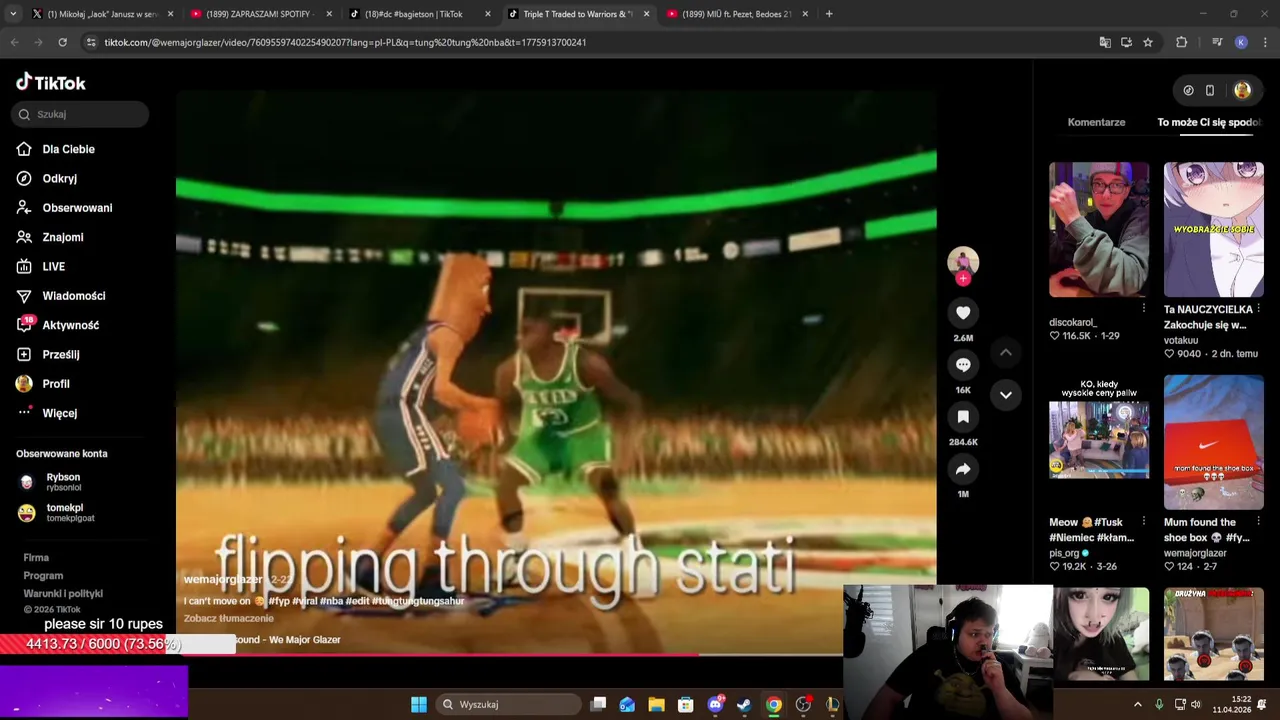Bookmark this page with star icon
Viewport: 1280px width, 720px height.
coord(1148,42)
